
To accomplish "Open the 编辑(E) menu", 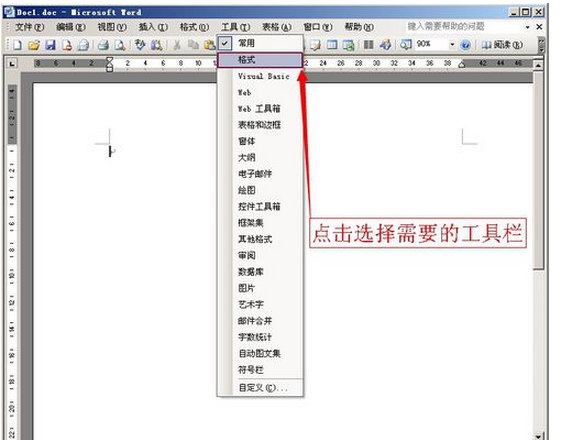I will coord(71,27).
